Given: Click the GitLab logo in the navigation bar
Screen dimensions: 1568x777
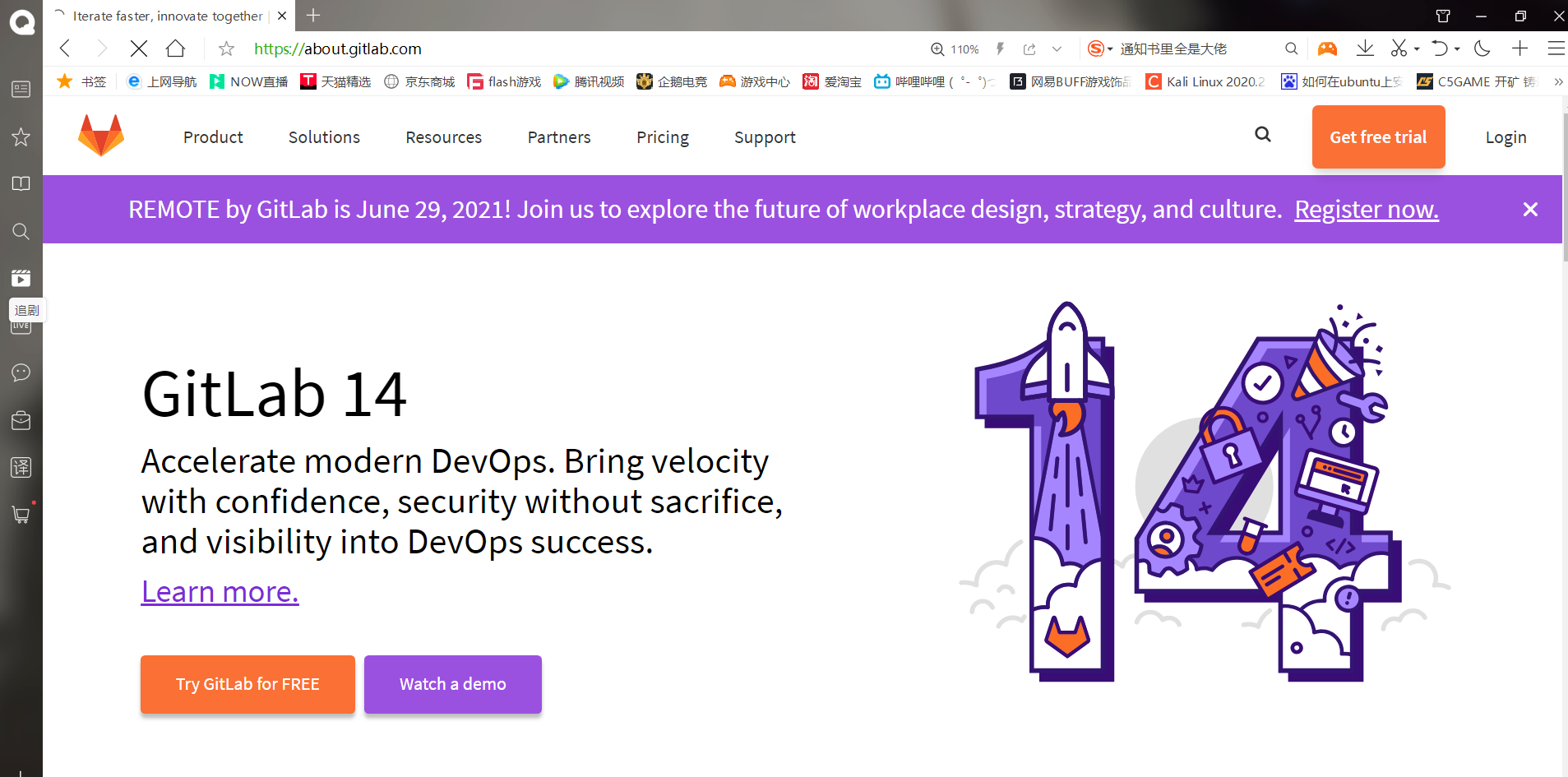Looking at the screenshot, I should (100, 136).
